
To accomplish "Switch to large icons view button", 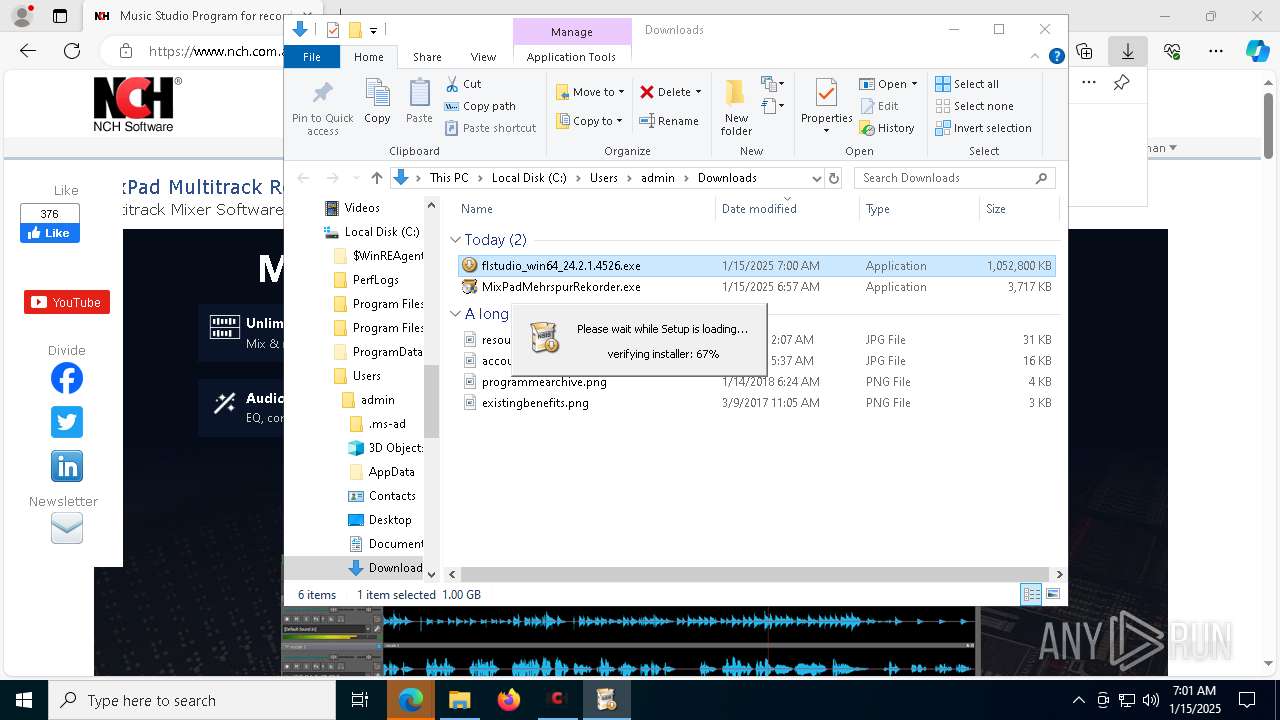I will (1053, 594).
